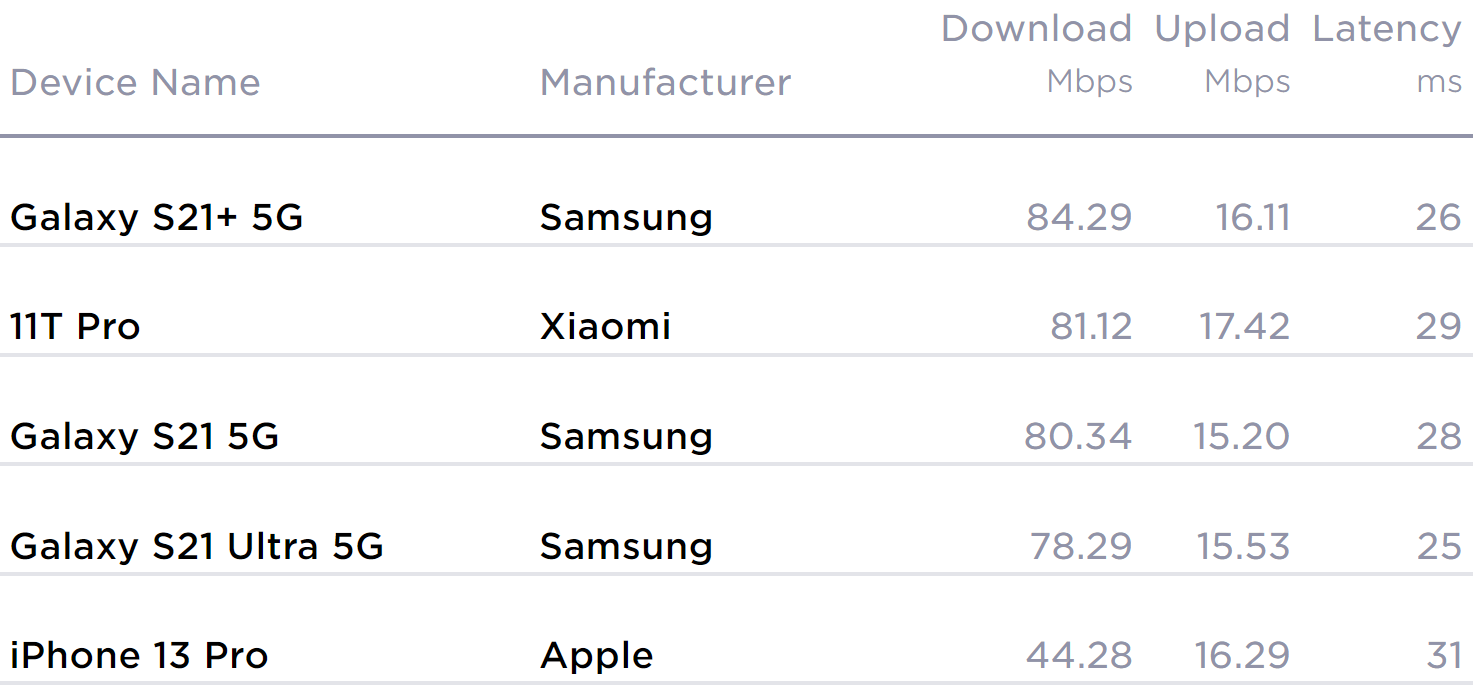The width and height of the screenshot is (1474, 690).
Task: Click the 17.42 upload speed value
Action: pyautogui.click(x=1244, y=326)
